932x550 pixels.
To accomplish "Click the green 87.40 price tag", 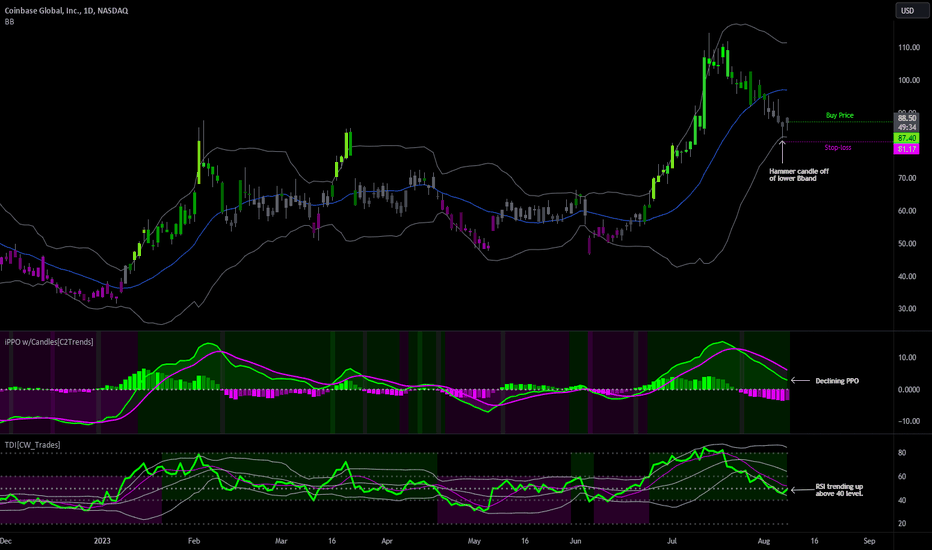I will point(906,138).
